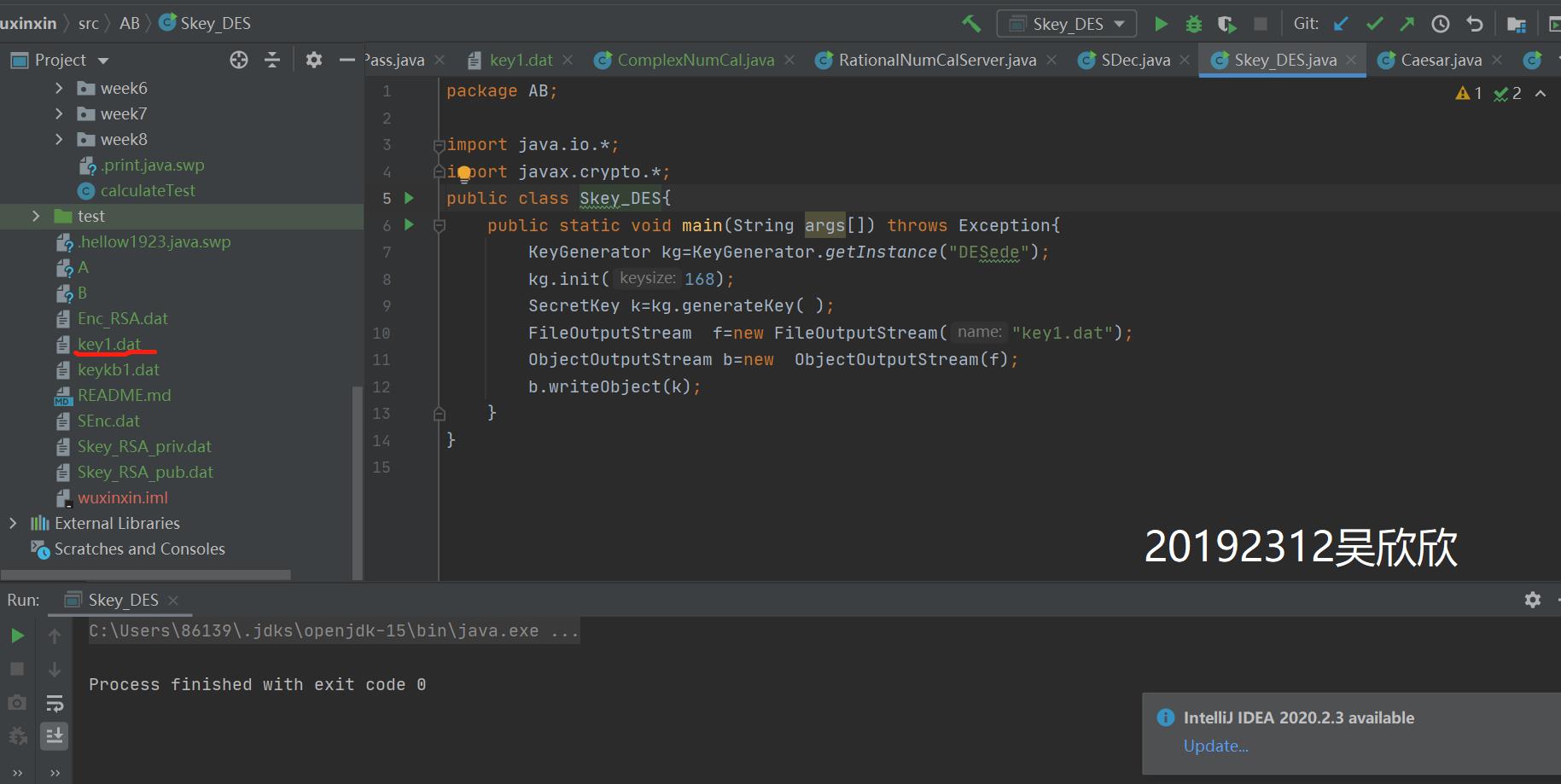Viewport: 1561px width, 784px height.
Task: Click src in breadcrumb path
Action: tap(89, 23)
